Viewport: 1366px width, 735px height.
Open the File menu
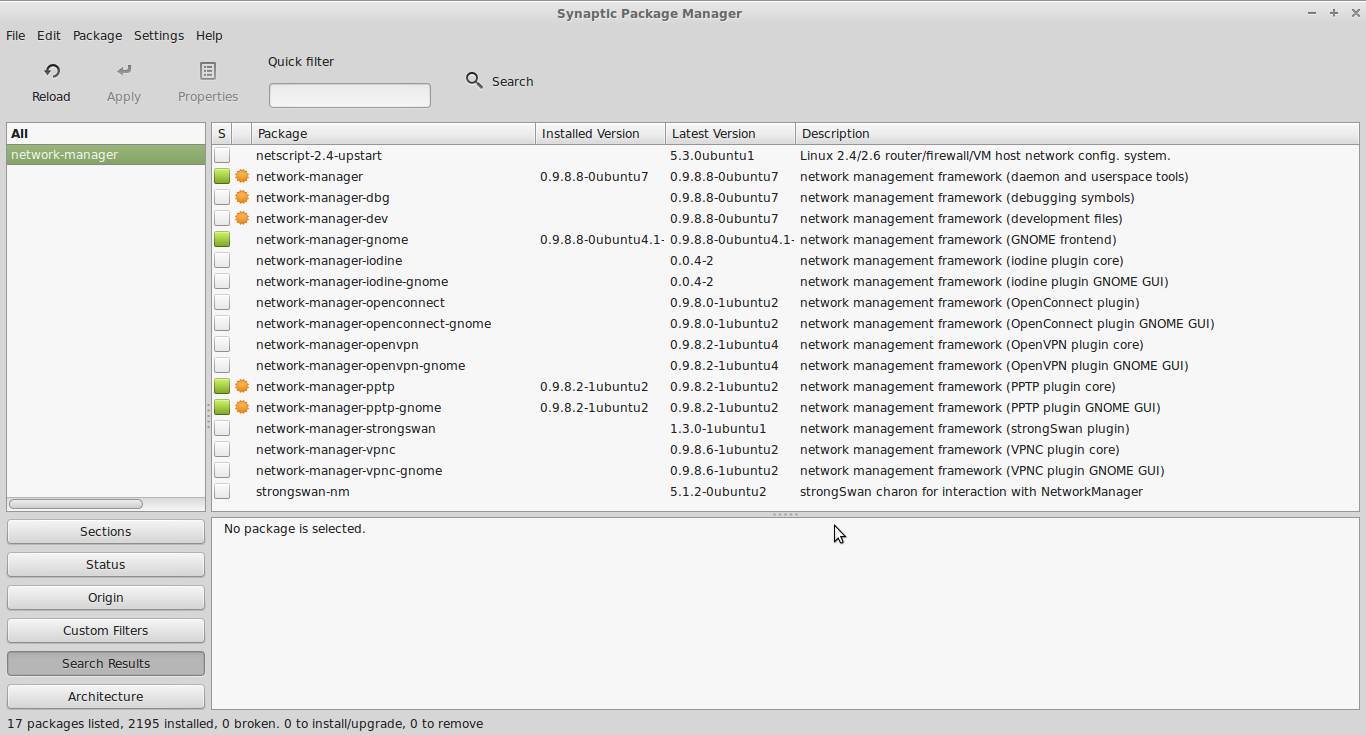point(16,35)
